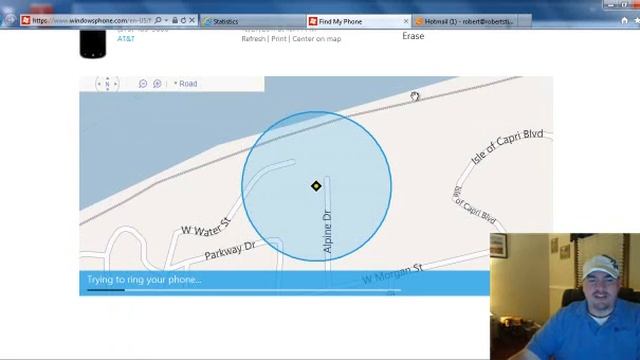Screen dimensions: 640x360
Task: Click the browser Home icon
Action: point(624,20)
